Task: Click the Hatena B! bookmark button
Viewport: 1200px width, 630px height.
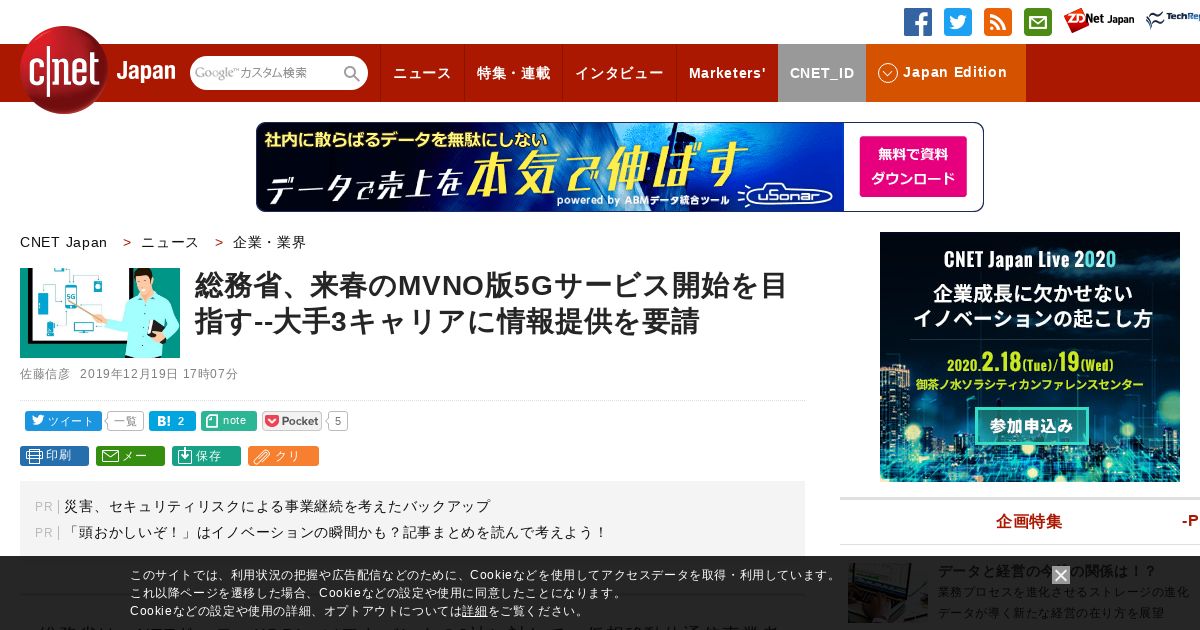Action: point(172,421)
